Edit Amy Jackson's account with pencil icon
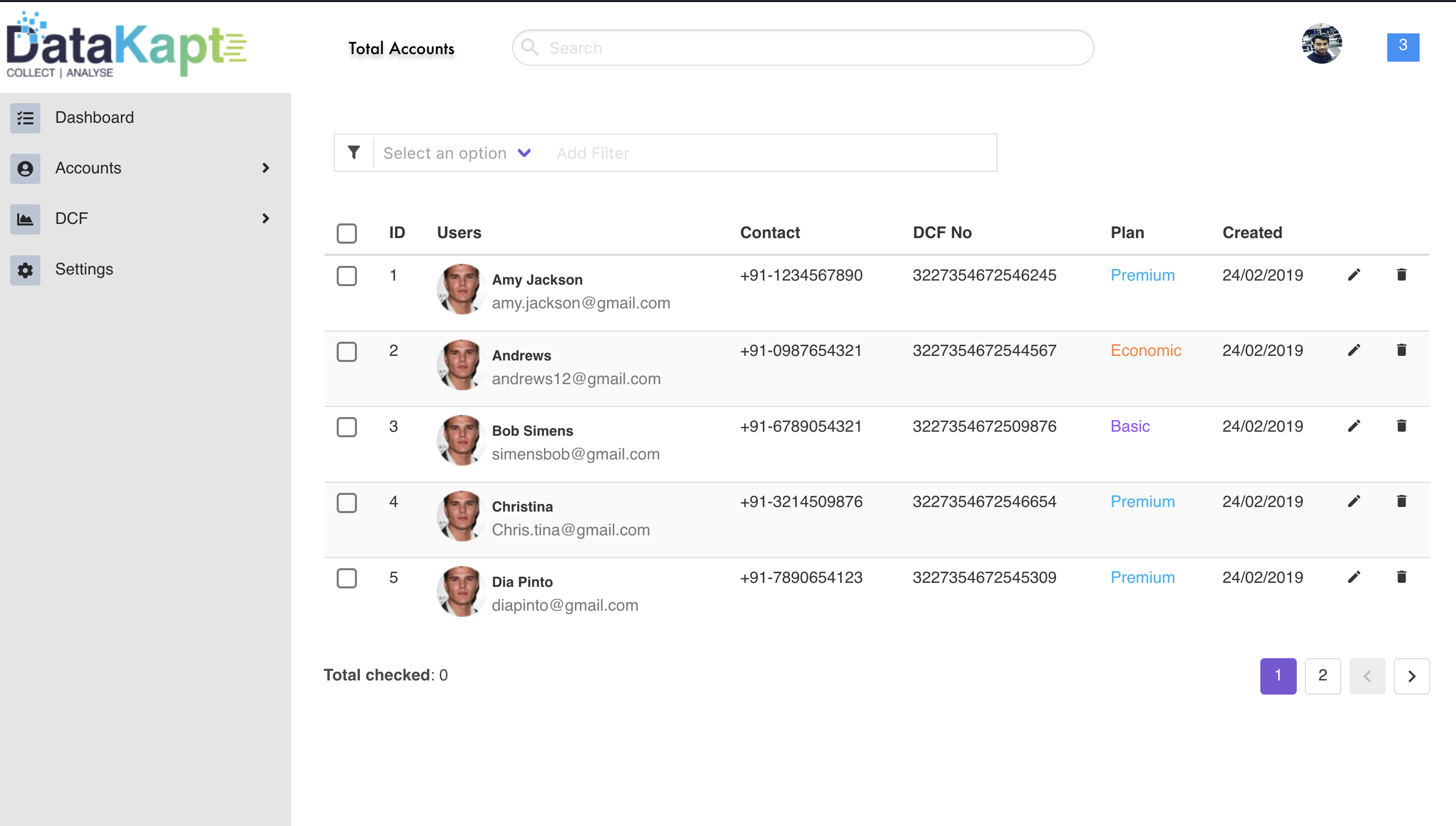The height and width of the screenshot is (826, 1456). coord(1354,275)
